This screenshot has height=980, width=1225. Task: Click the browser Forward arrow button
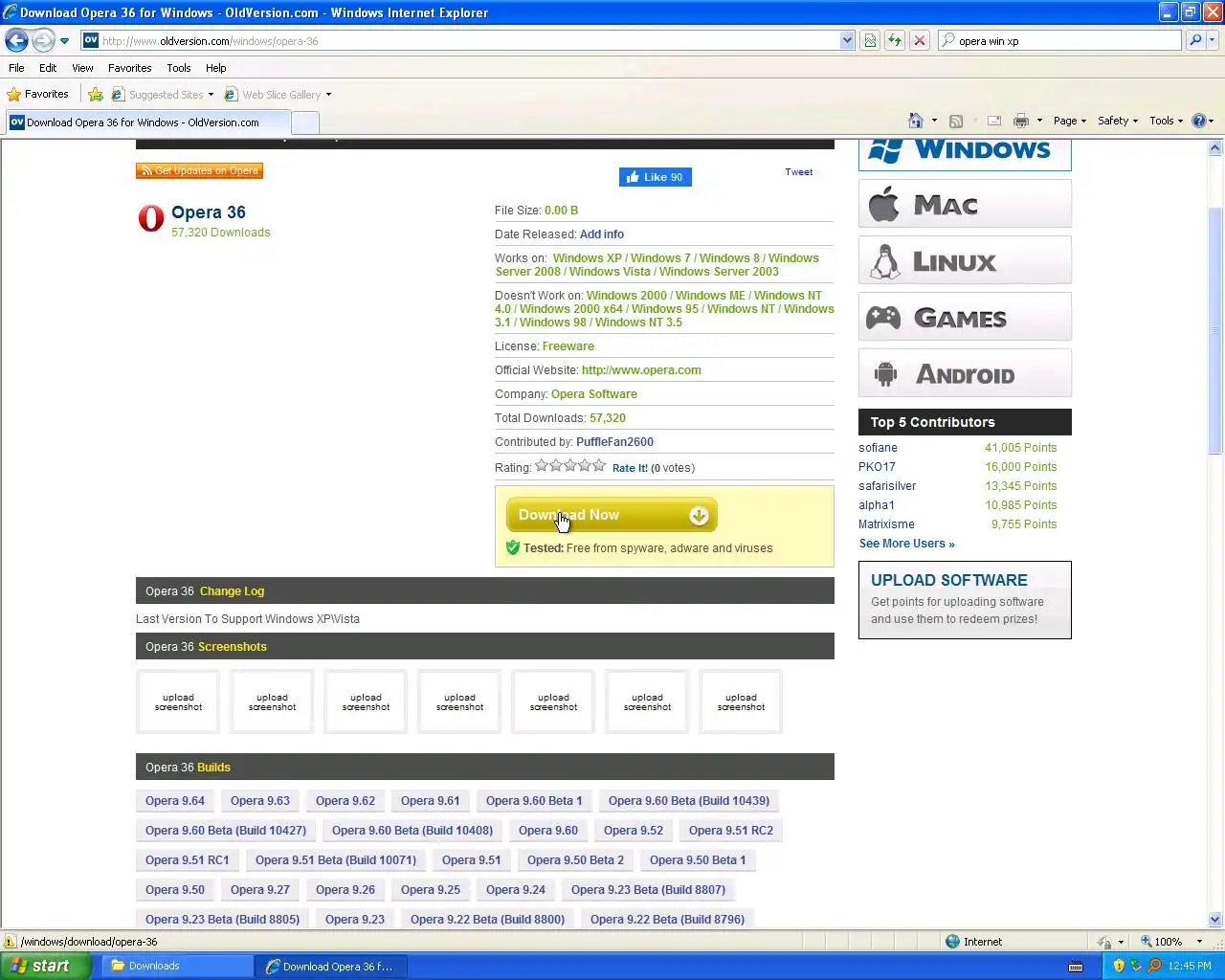click(43, 40)
